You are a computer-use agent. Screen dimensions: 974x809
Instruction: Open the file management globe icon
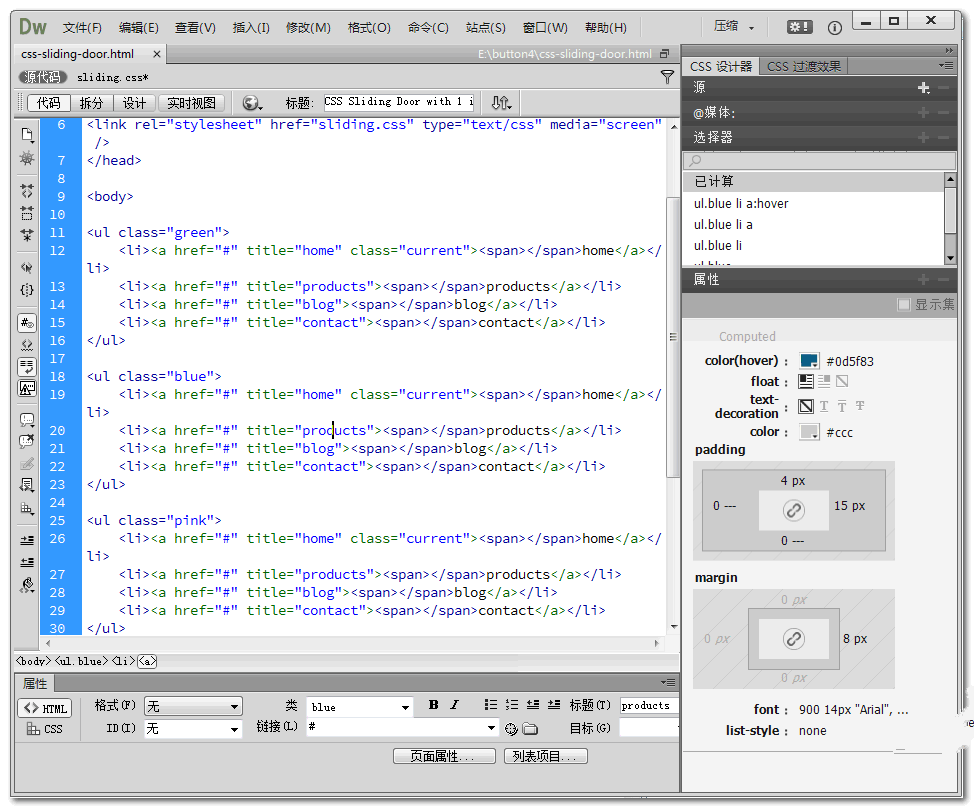(x=251, y=103)
